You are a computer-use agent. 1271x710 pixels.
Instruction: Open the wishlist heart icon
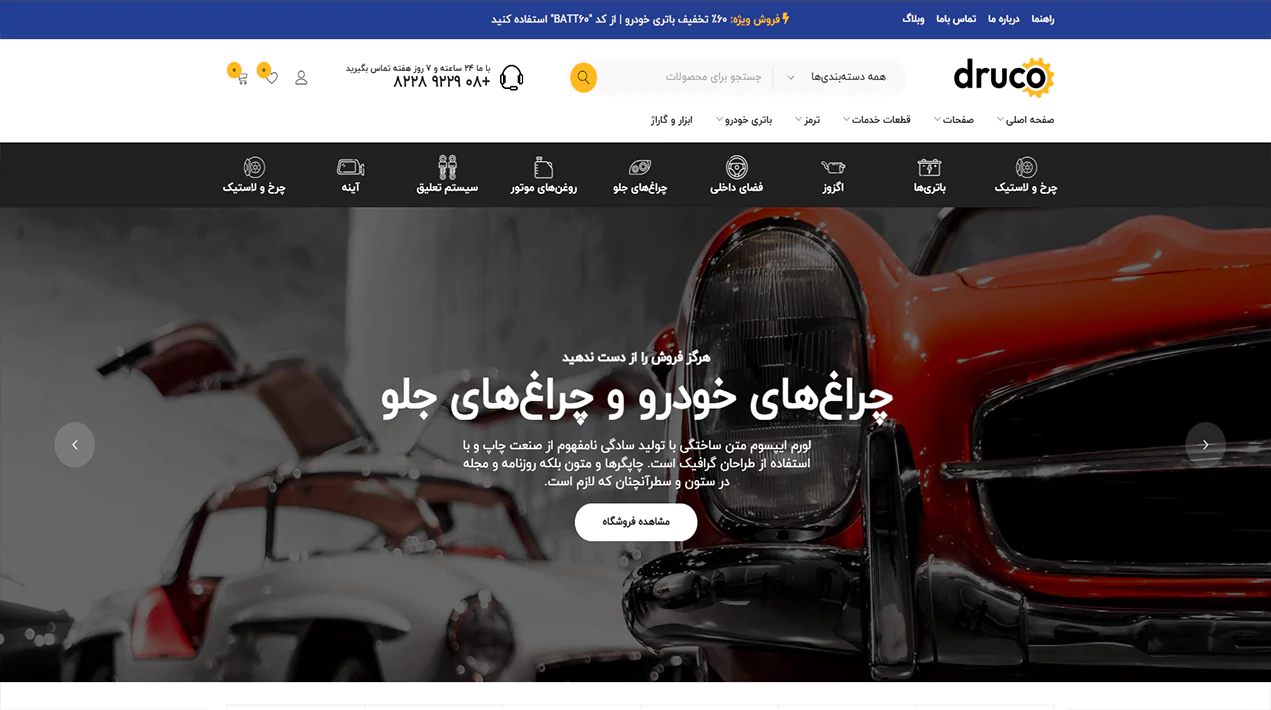pos(270,77)
